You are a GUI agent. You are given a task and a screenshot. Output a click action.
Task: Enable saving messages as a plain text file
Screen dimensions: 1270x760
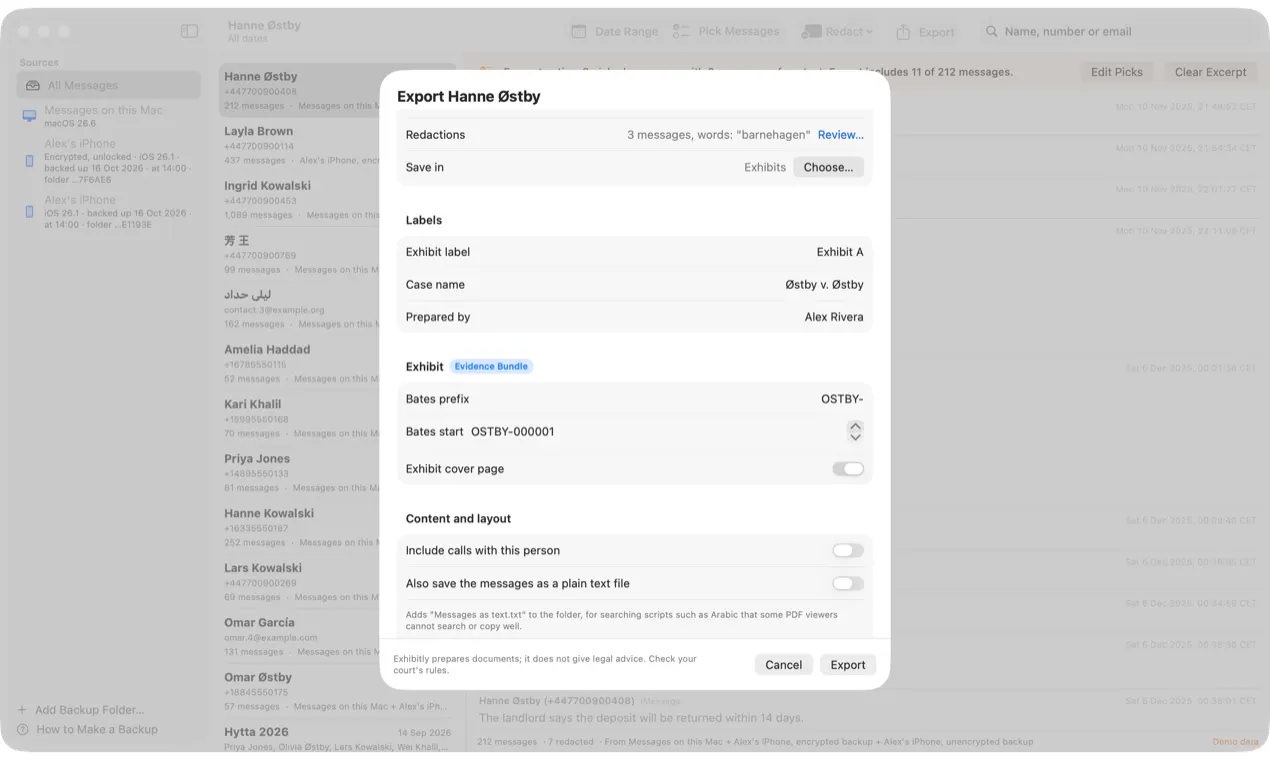[x=848, y=584]
